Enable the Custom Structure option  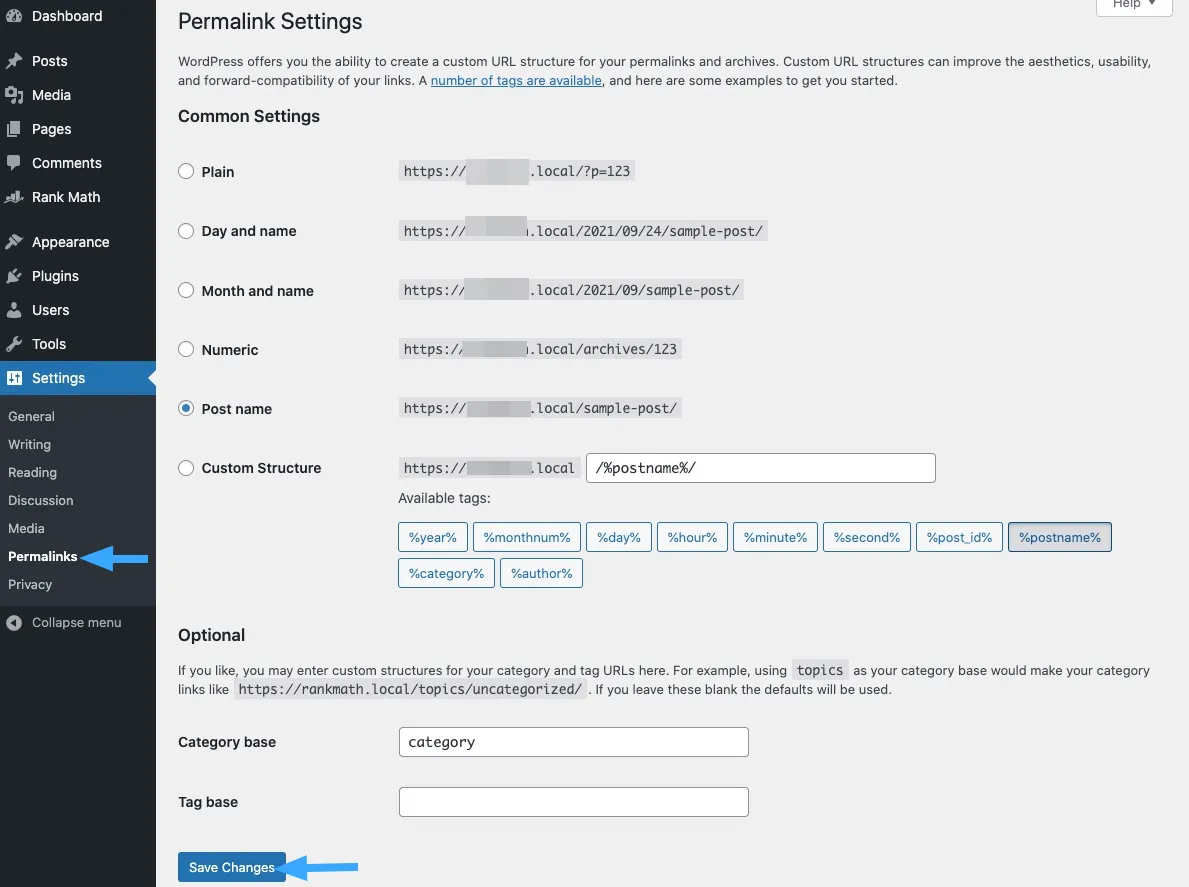coord(186,468)
